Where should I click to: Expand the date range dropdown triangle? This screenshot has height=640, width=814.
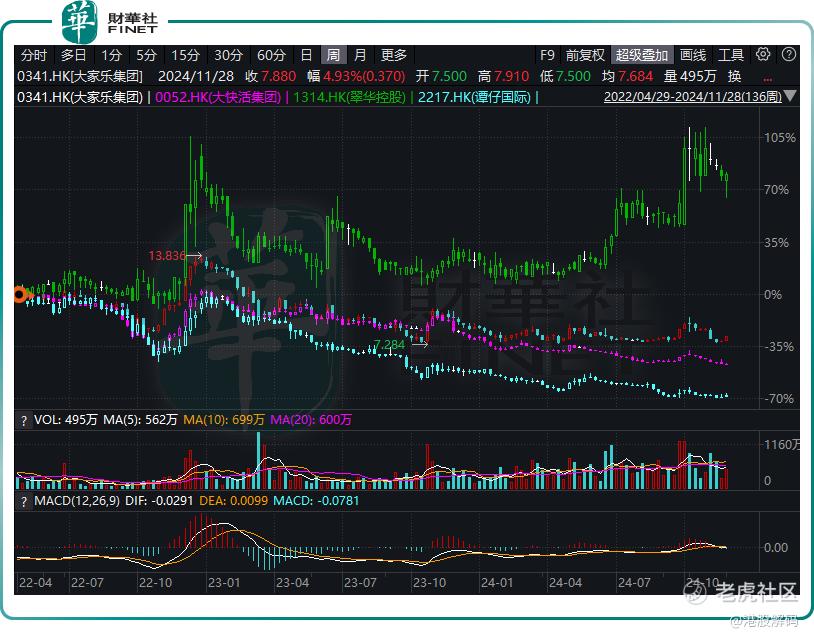790,96
